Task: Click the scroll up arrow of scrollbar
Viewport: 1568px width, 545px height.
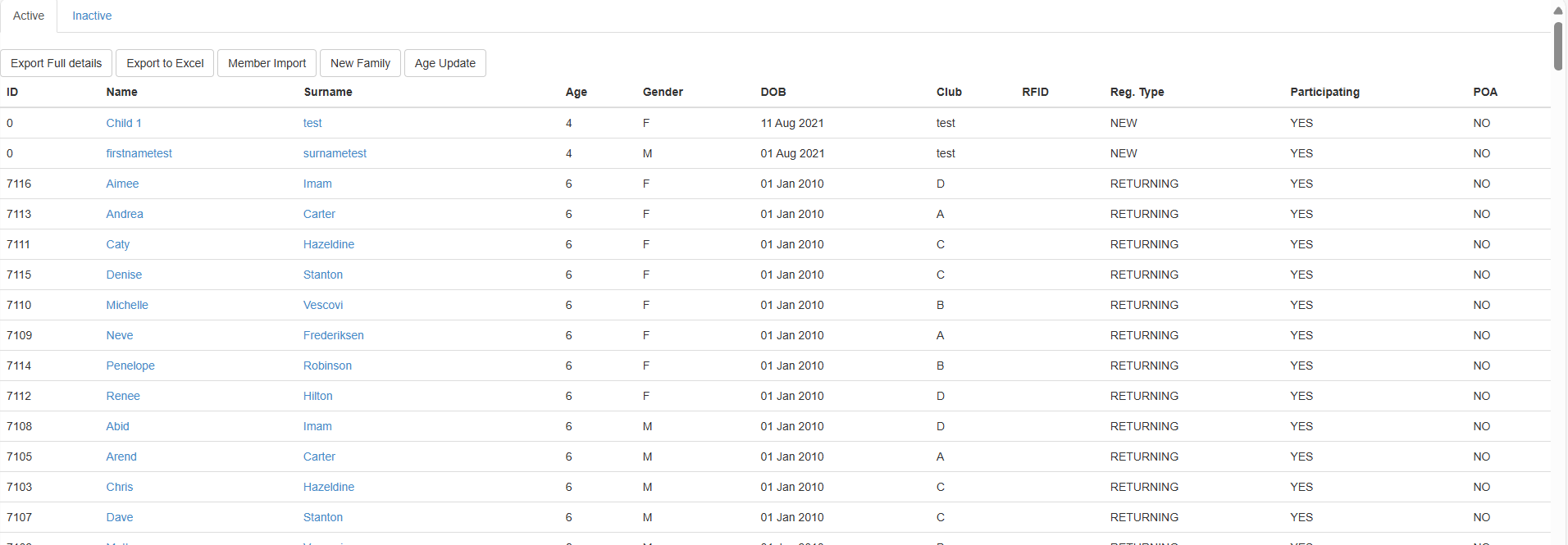Action: point(1558,11)
